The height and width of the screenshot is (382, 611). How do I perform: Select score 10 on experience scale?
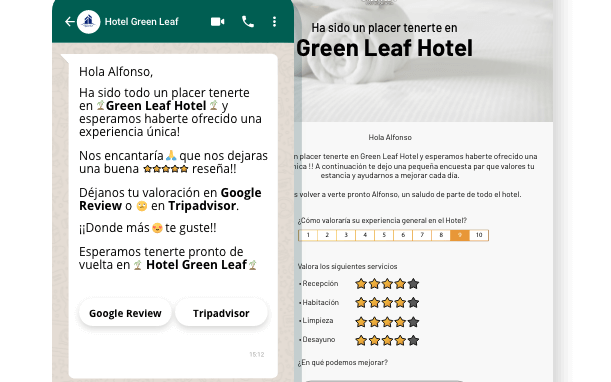479,235
